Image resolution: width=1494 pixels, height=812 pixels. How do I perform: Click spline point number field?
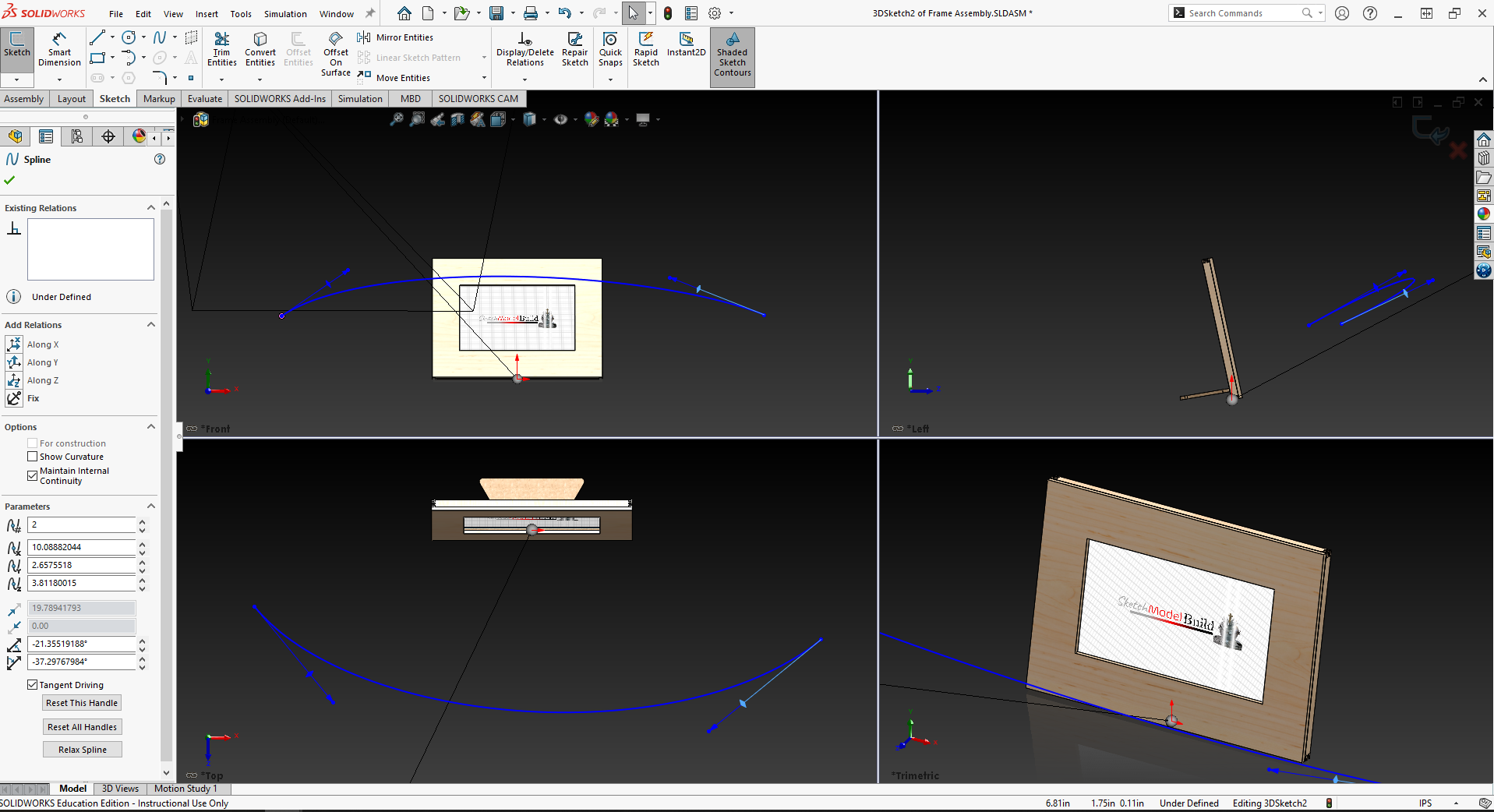pyautogui.click(x=82, y=525)
